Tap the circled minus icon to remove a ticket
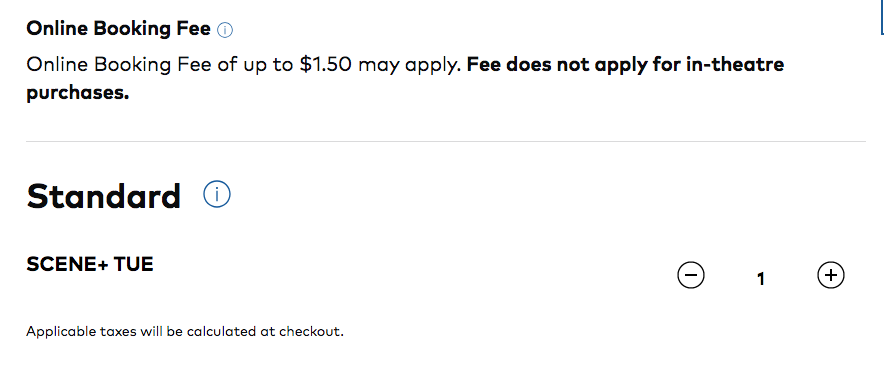 (691, 275)
